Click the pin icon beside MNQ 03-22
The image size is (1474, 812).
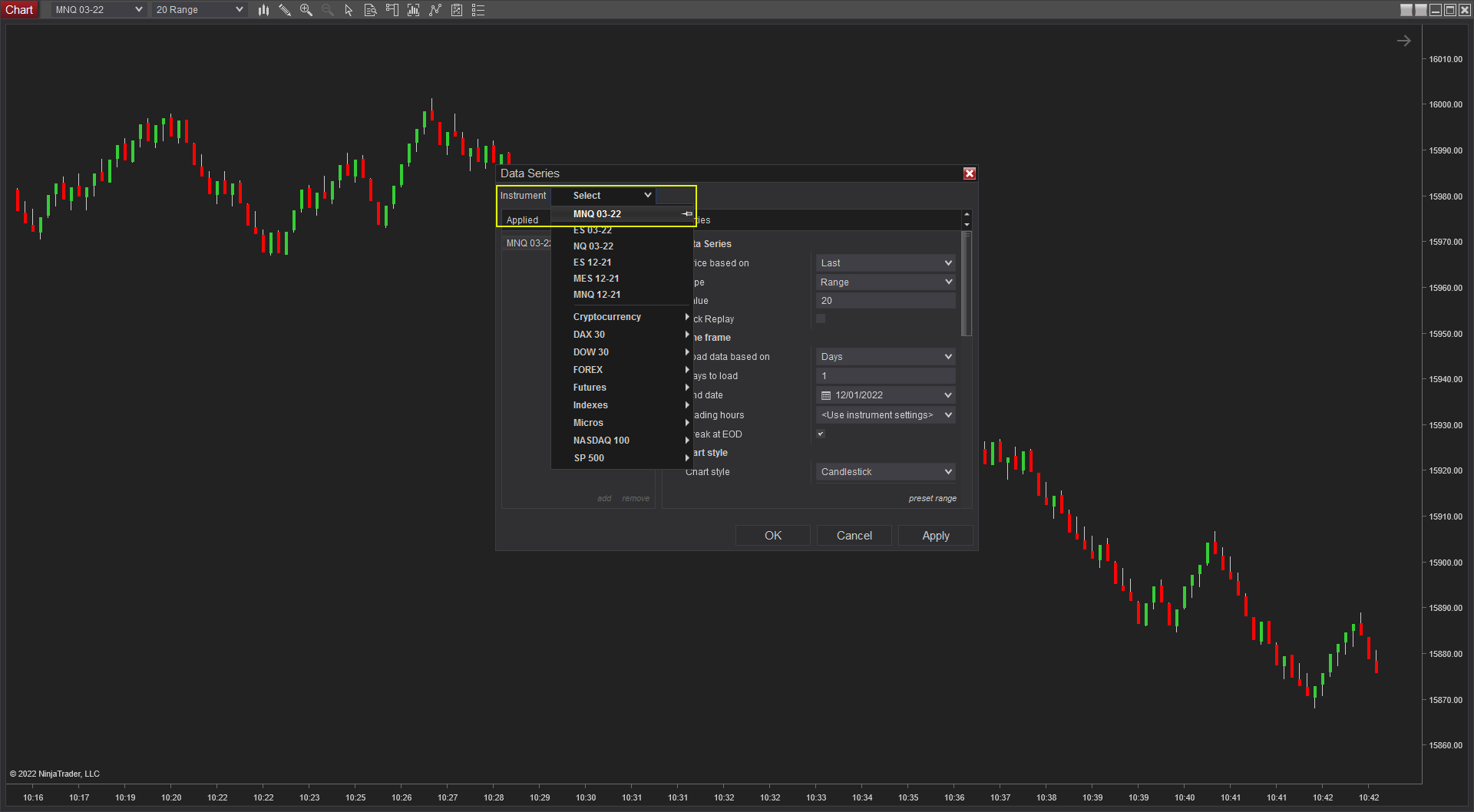point(687,214)
